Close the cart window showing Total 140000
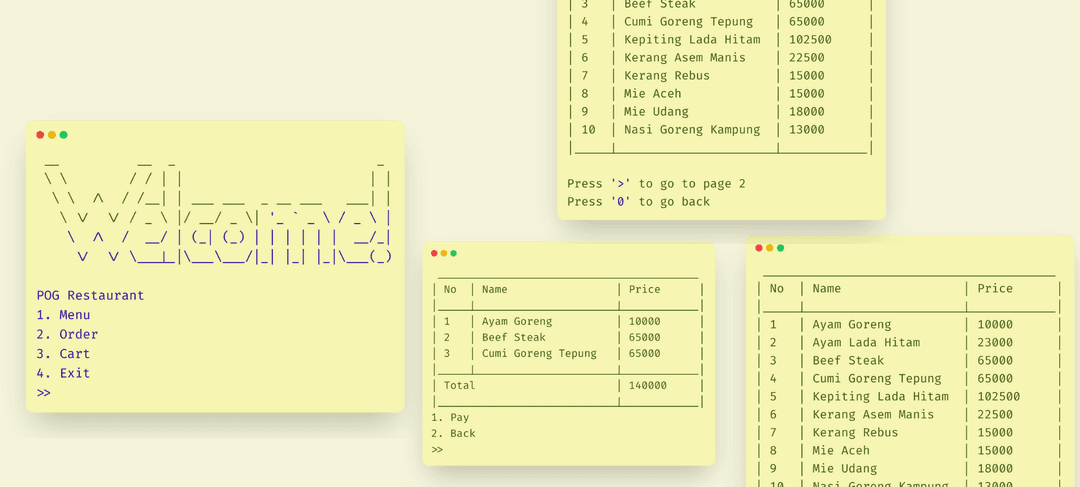Image resolution: width=1080 pixels, height=487 pixels. [435, 254]
